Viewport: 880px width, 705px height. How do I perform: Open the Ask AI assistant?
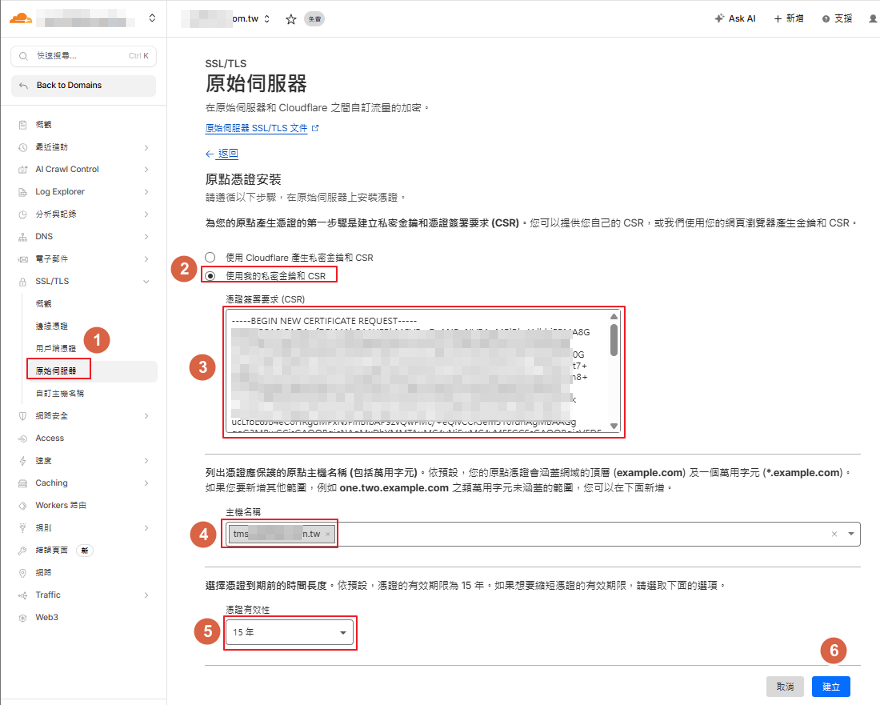[x=735, y=19]
